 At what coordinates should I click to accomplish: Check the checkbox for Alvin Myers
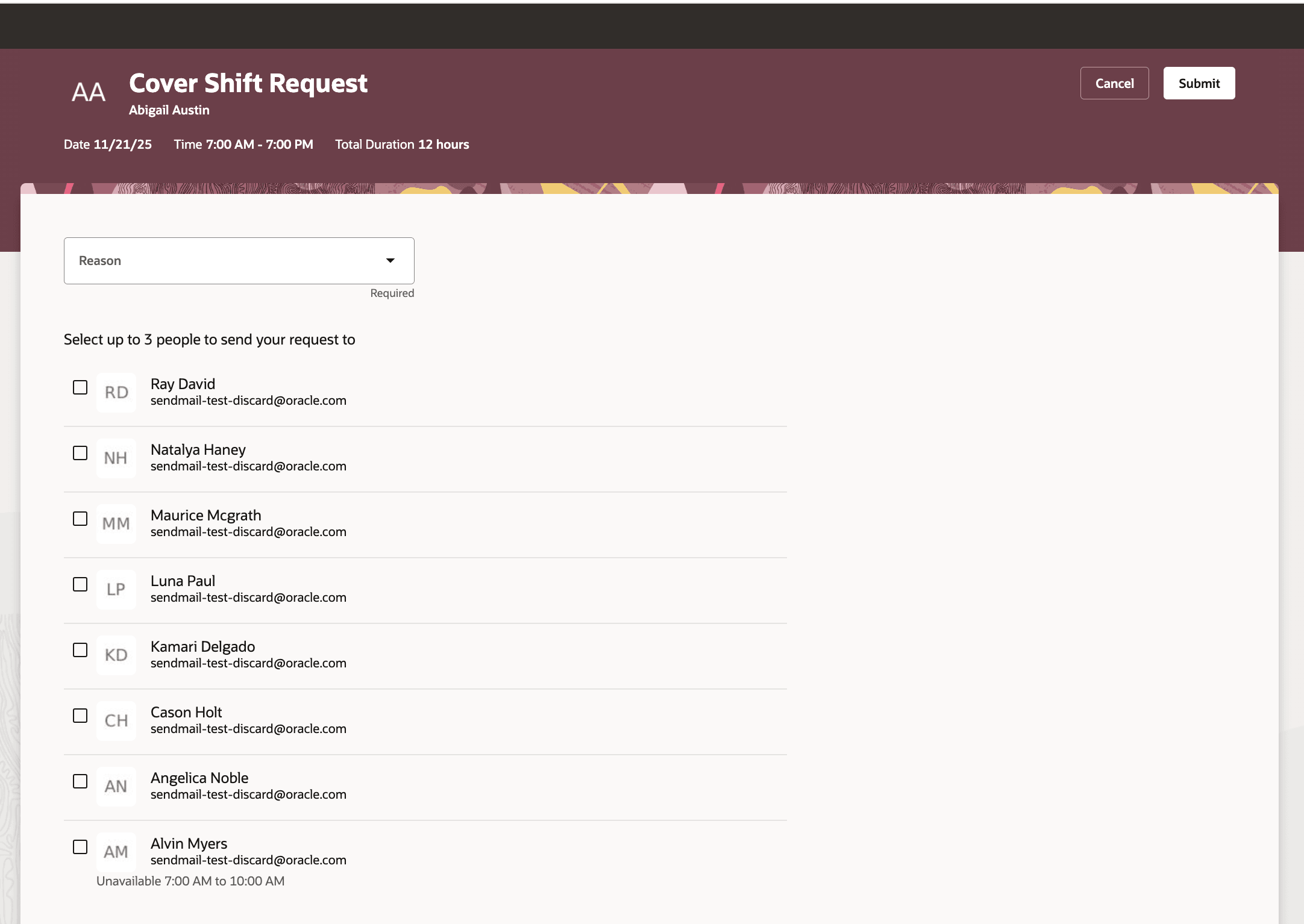(80, 848)
